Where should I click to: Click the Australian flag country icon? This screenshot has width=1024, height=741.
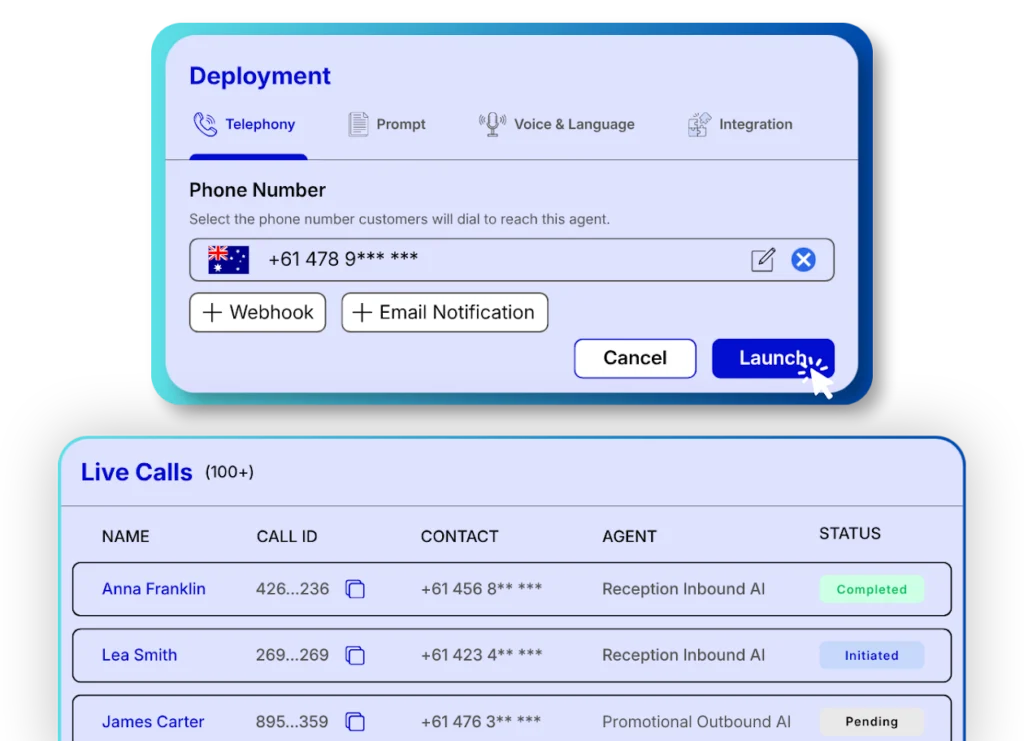tap(228, 260)
